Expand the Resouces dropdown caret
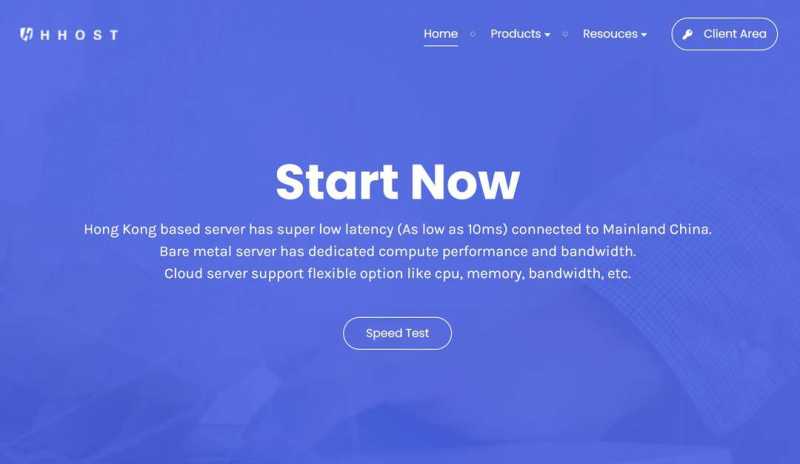The width and height of the screenshot is (800, 464). pos(644,35)
